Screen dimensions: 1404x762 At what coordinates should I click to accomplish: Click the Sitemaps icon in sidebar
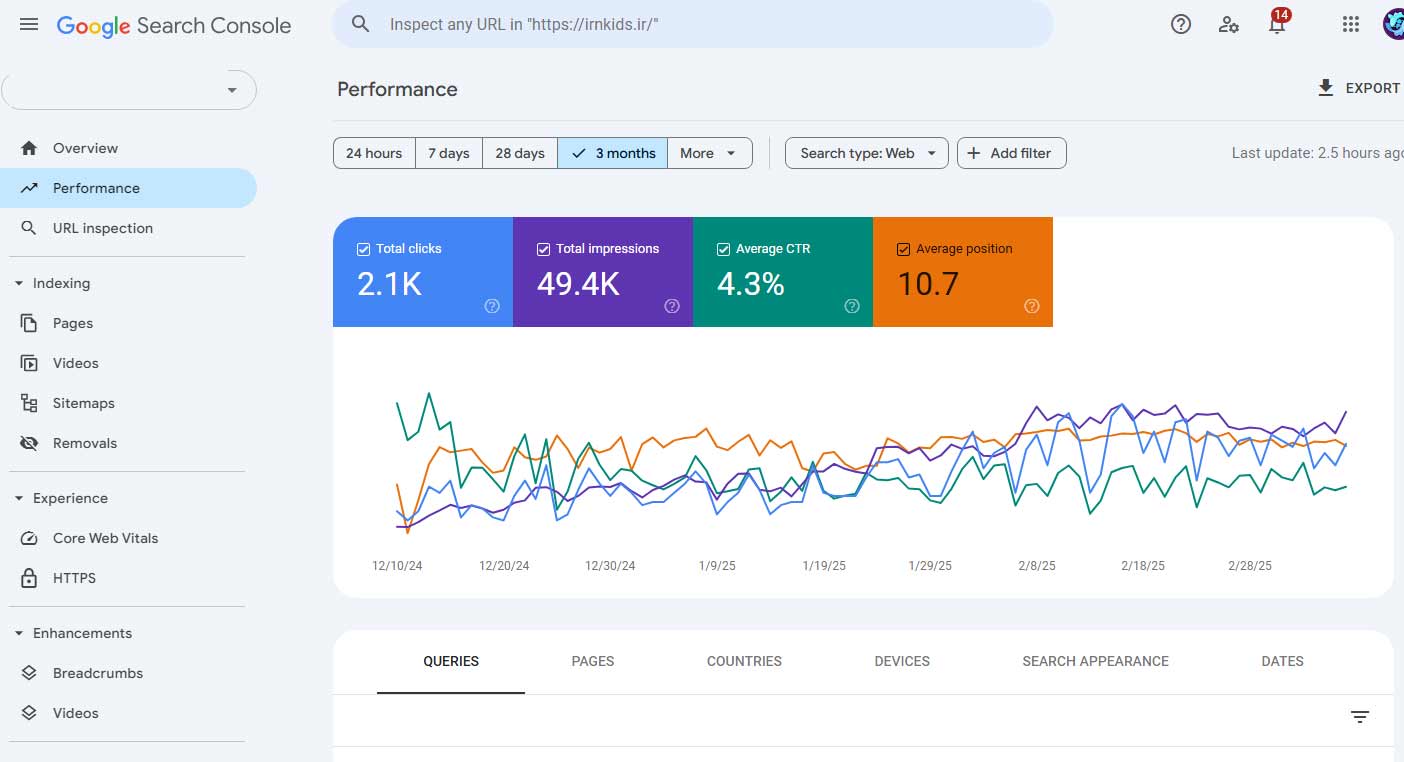click(30, 403)
